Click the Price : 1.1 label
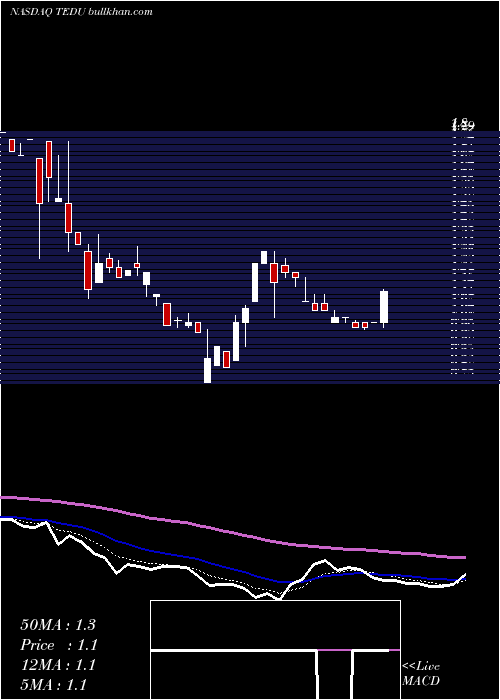 pos(59,645)
